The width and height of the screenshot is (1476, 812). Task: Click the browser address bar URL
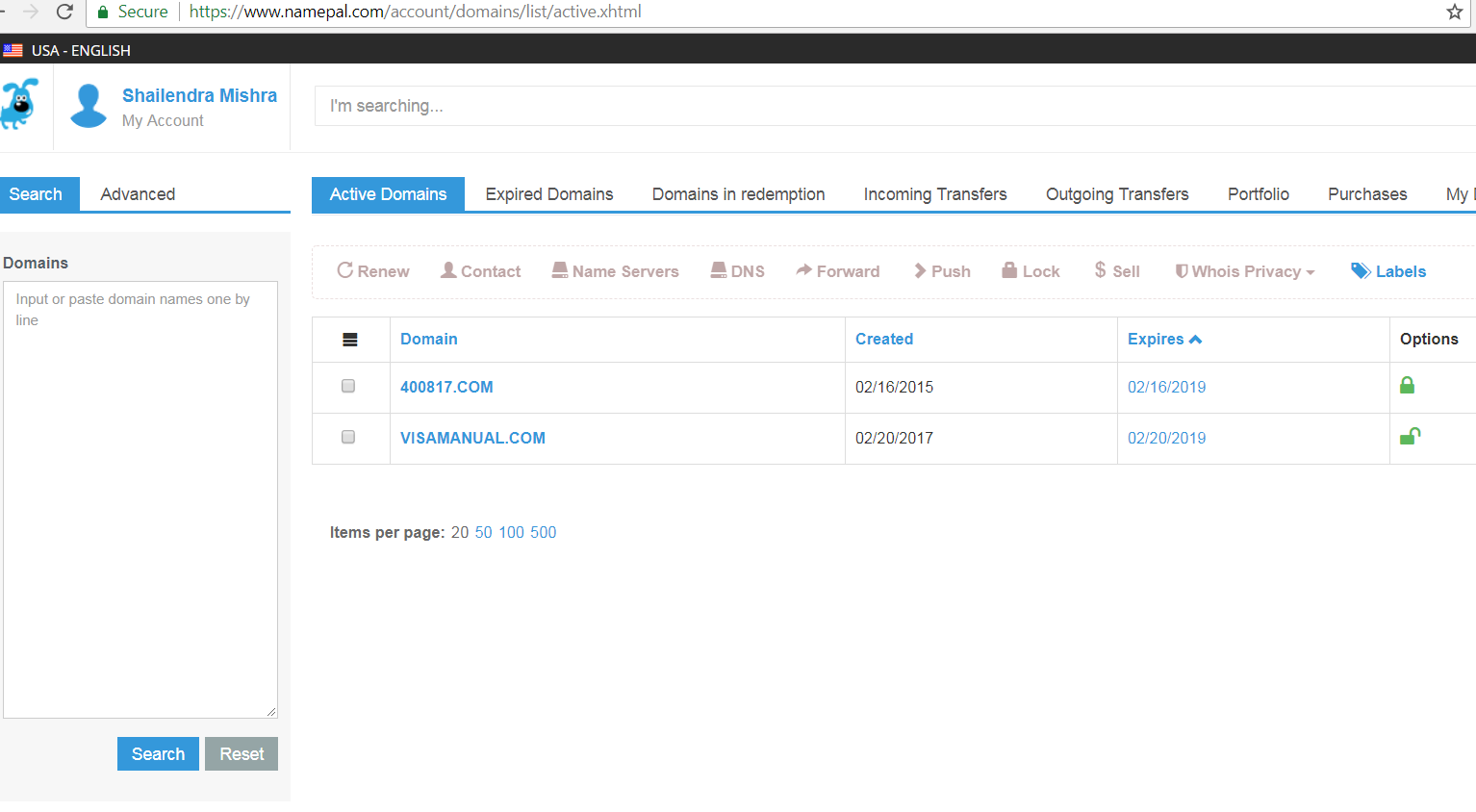(416, 12)
